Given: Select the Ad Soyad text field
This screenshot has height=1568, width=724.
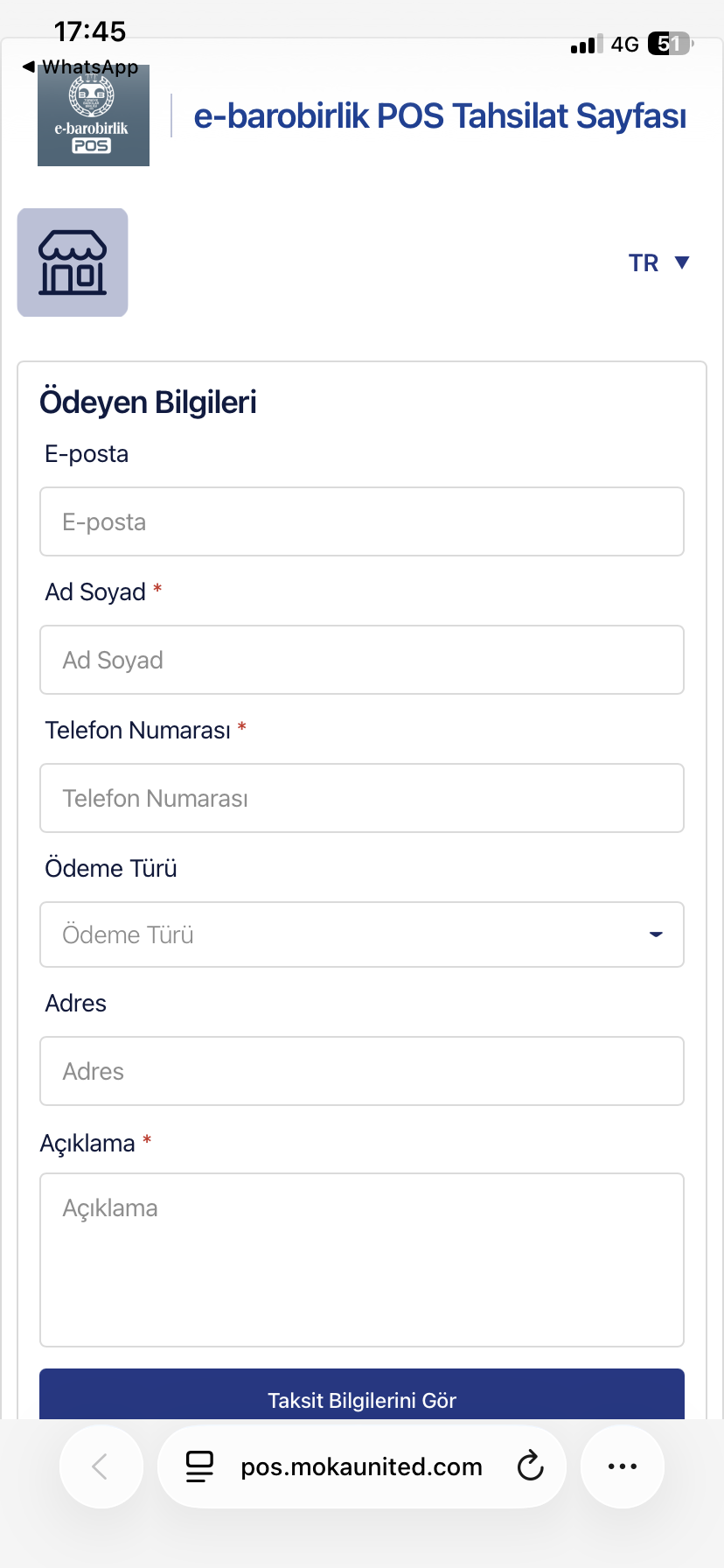Looking at the screenshot, I should tap(362, 660).
